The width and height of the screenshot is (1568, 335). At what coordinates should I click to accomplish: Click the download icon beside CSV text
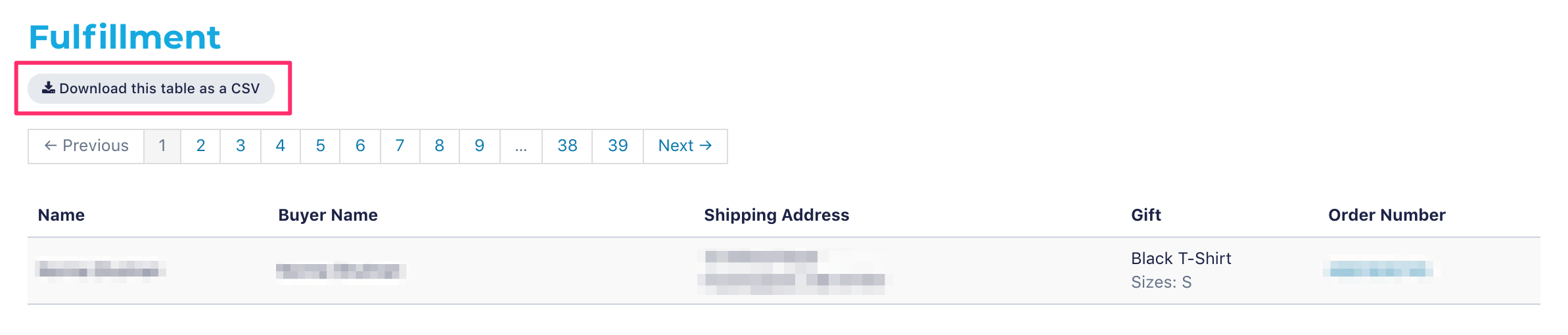(x=49, y=88)
